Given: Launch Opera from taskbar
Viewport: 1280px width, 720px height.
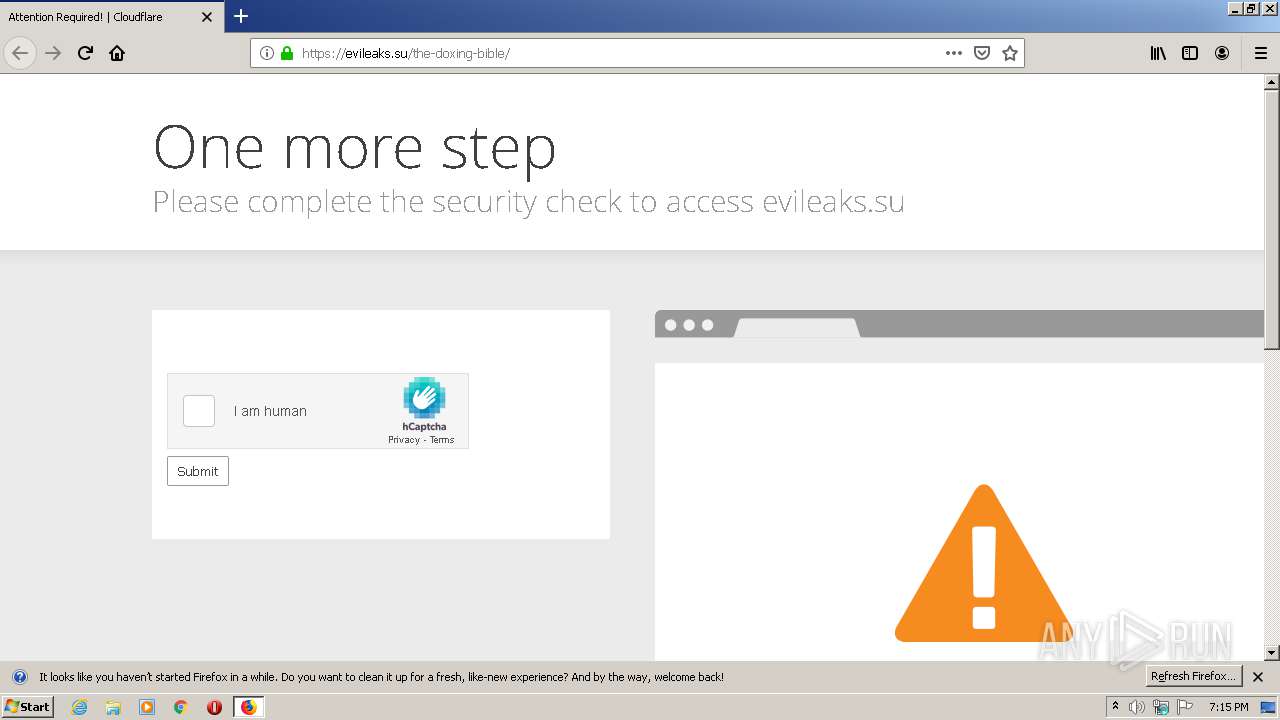Looking at the screenshot, I should [214, 707].
